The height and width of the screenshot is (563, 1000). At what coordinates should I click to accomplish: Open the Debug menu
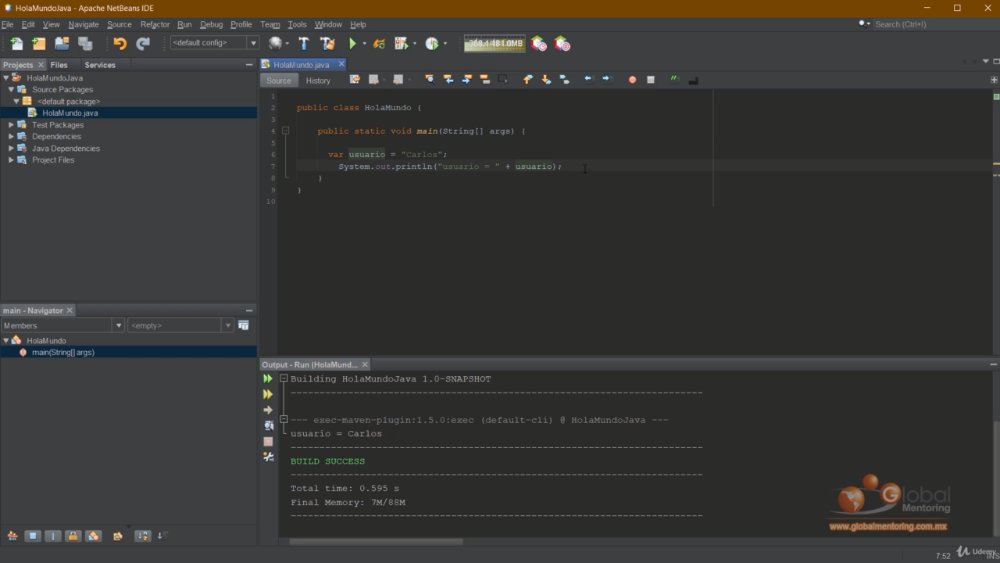tap(211, 24)
